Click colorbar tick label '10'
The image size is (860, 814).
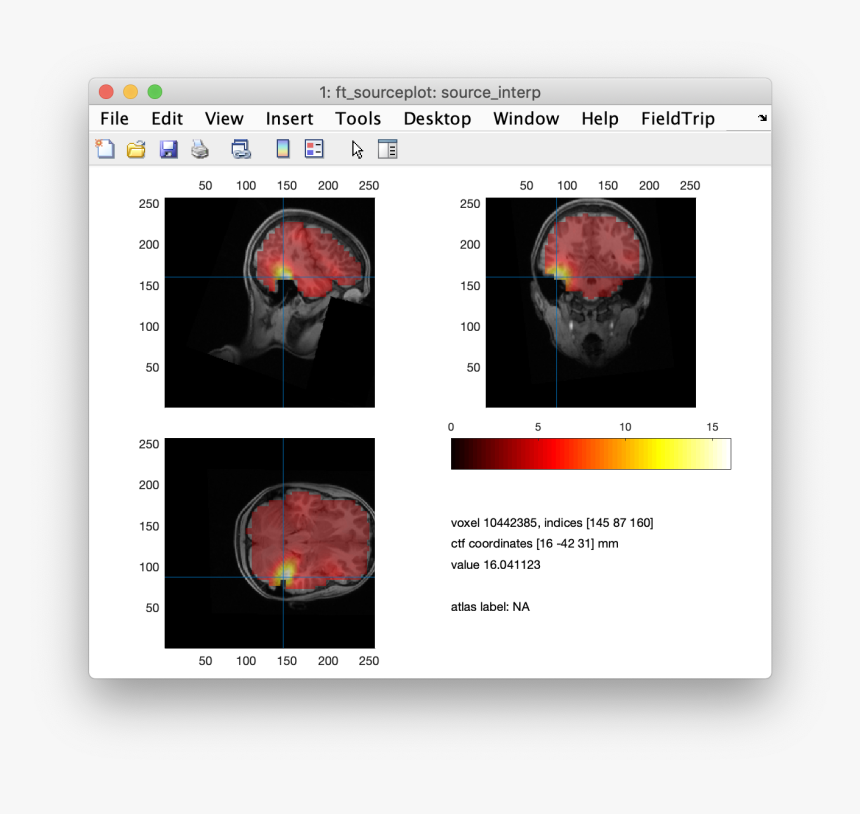tap(625, 427)
